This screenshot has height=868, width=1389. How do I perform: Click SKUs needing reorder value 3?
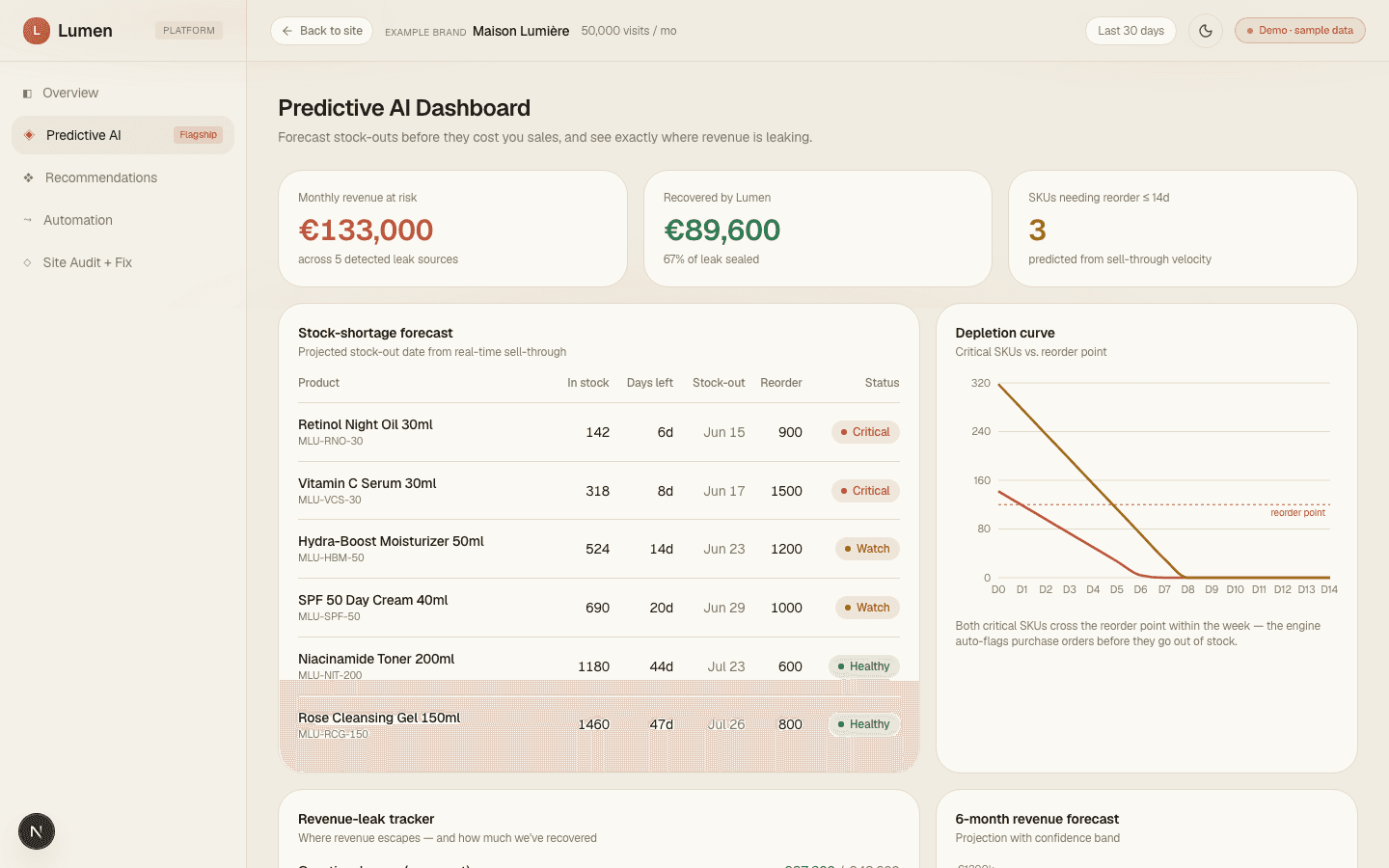1037,230
